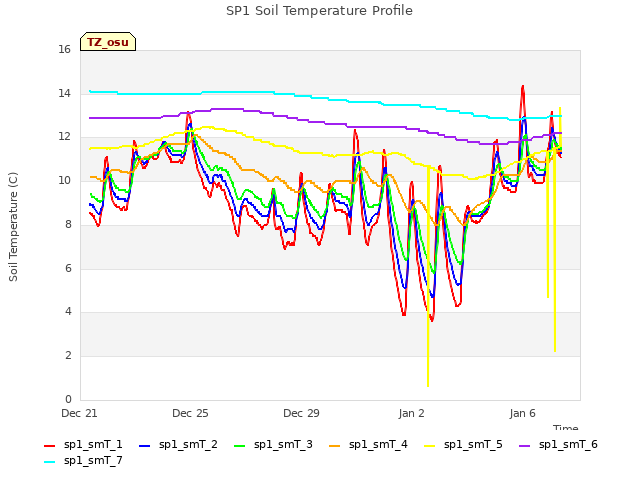The height and width of the screenshot is (480, 640).
Task: Click the 4 y-axis tick label
Action: tap(68, 311)
